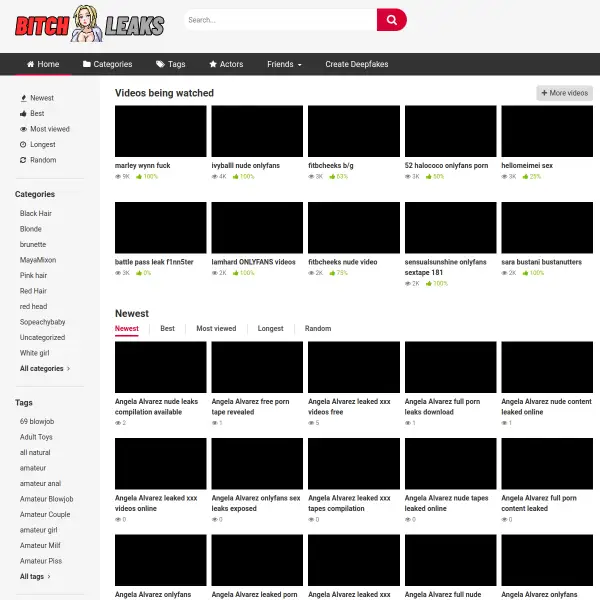Select the Longest tab in content area
This screenshot has height=600, width=600.
tap(270, 328)
